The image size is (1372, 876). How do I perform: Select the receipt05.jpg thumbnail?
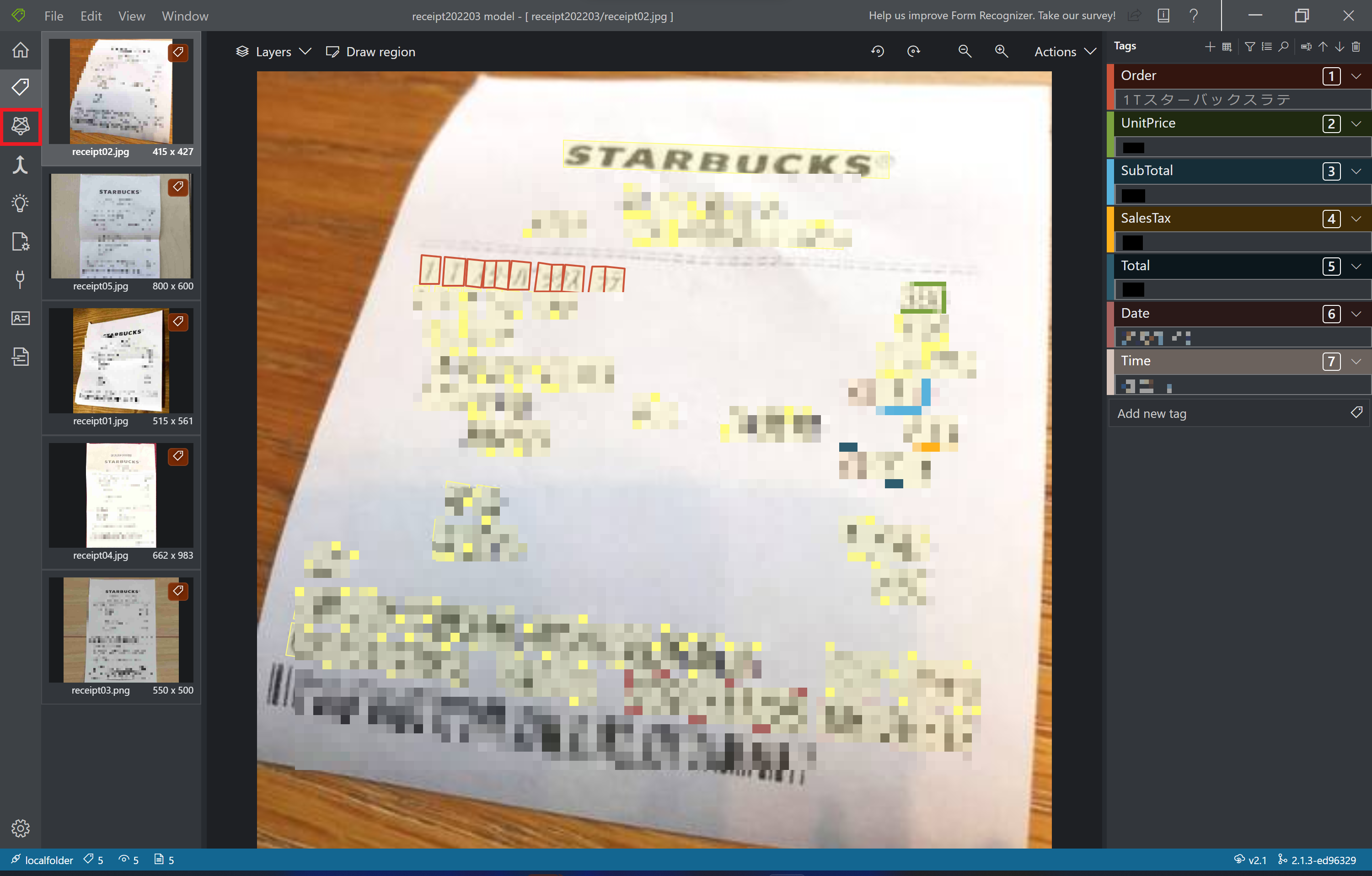pyautogui.click(x=121, y=227)
